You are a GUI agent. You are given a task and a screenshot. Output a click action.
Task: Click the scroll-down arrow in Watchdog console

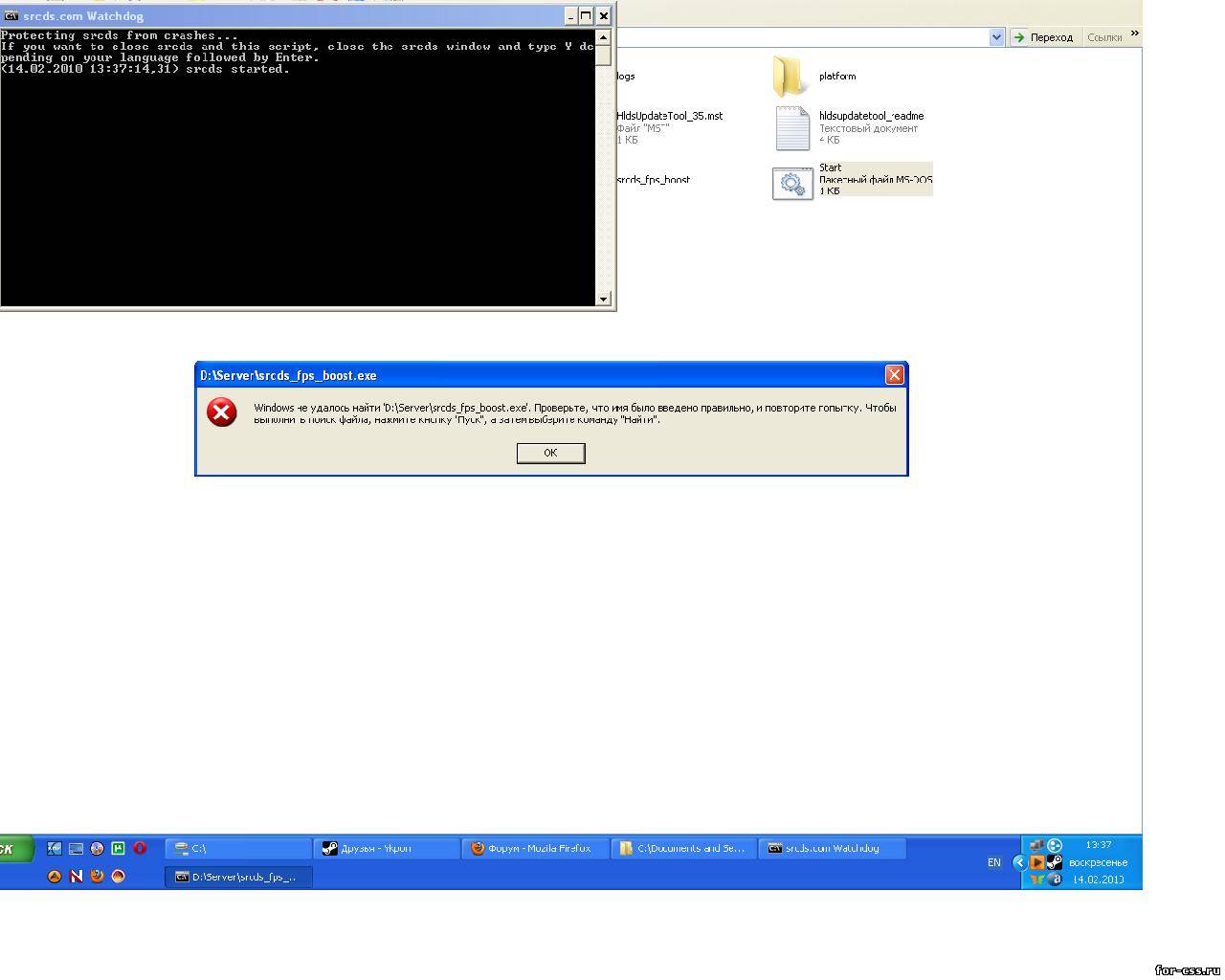[603, 299]
